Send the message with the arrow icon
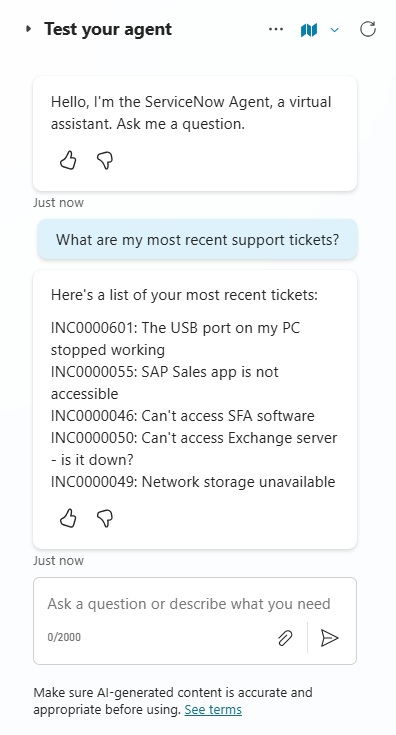The height and width of the screenshot is (735, 396). pyautogui.click(x=329, y=638)
